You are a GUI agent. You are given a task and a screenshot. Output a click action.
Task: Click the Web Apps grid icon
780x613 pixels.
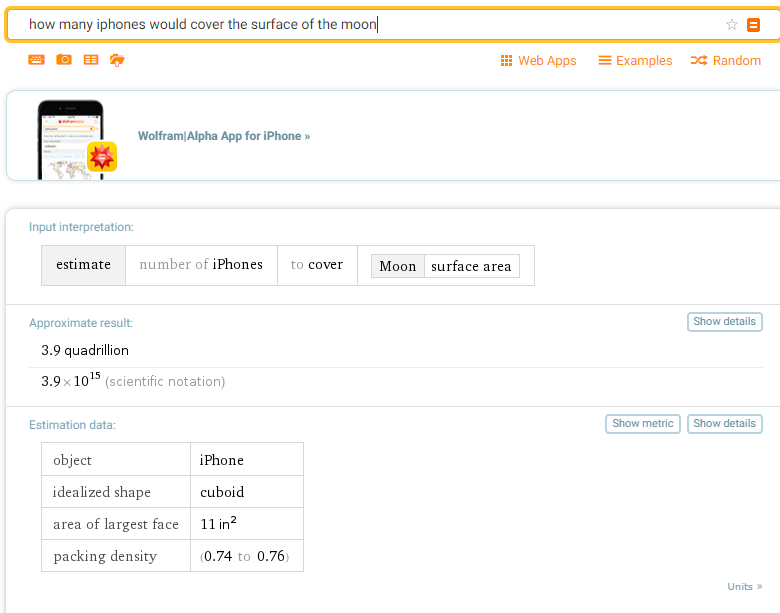(x=506, y=61)
